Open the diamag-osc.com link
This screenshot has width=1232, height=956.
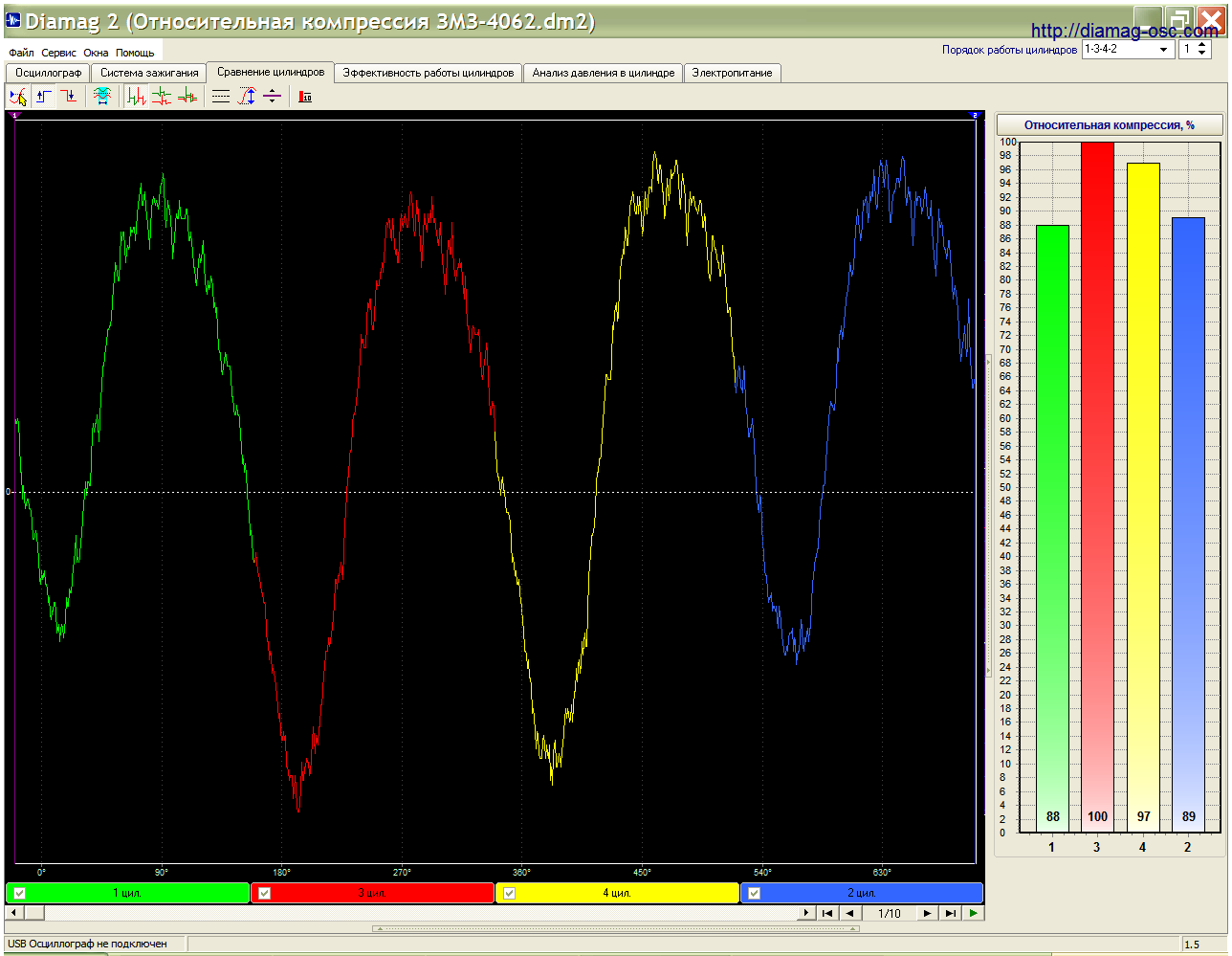[x=1124, y=32]
